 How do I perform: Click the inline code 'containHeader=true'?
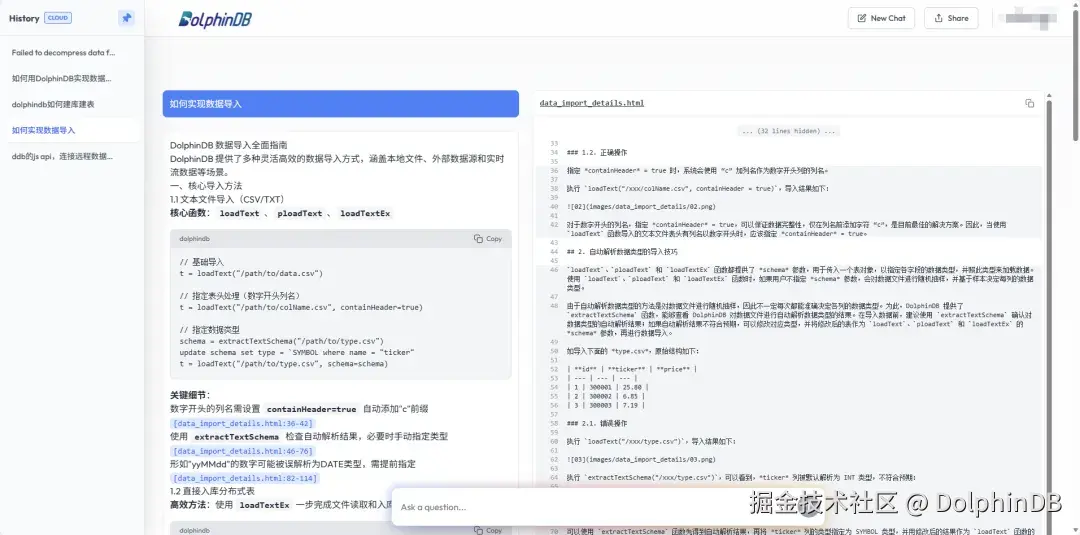(x=311, y=409)
